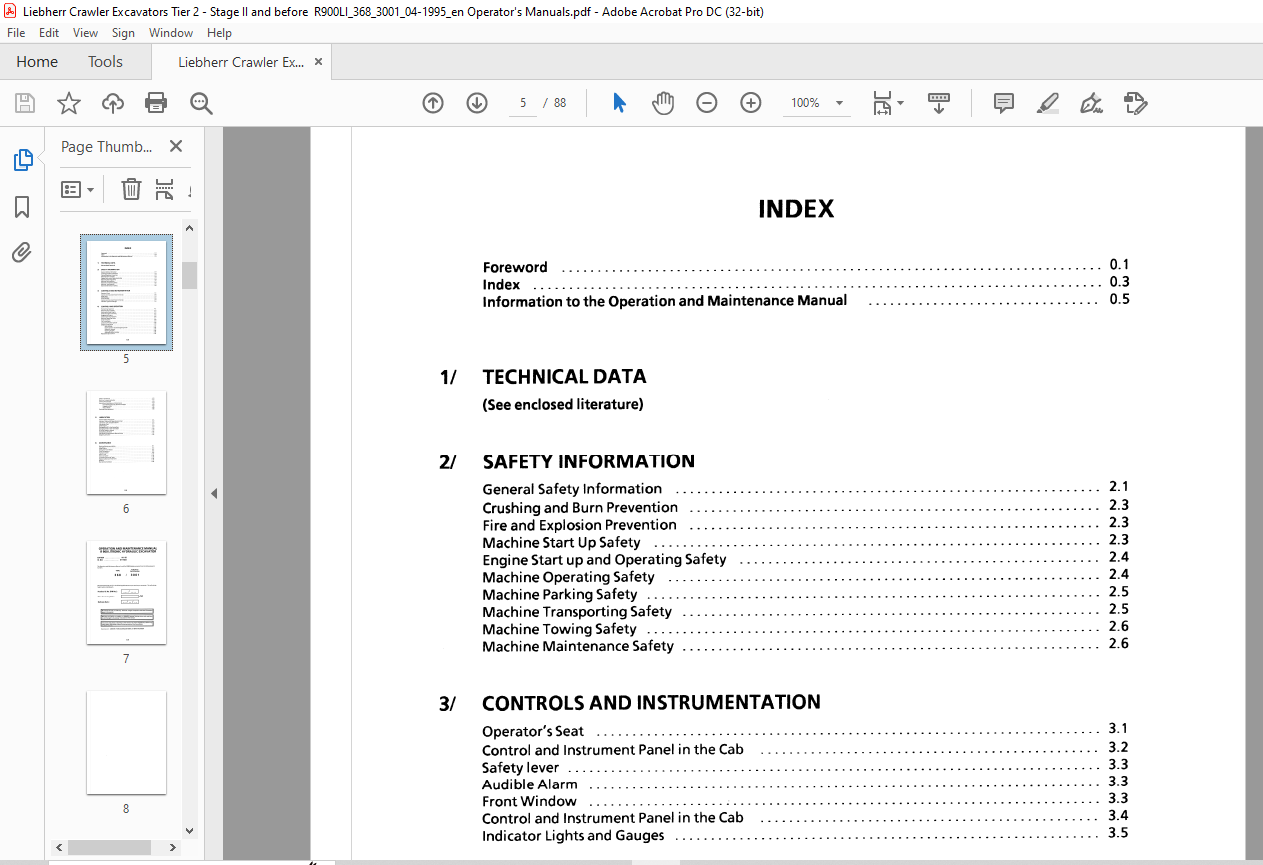Click thumbnails horizontal scroll right arrow
The image size is (1263, 865).
point(173,847)
